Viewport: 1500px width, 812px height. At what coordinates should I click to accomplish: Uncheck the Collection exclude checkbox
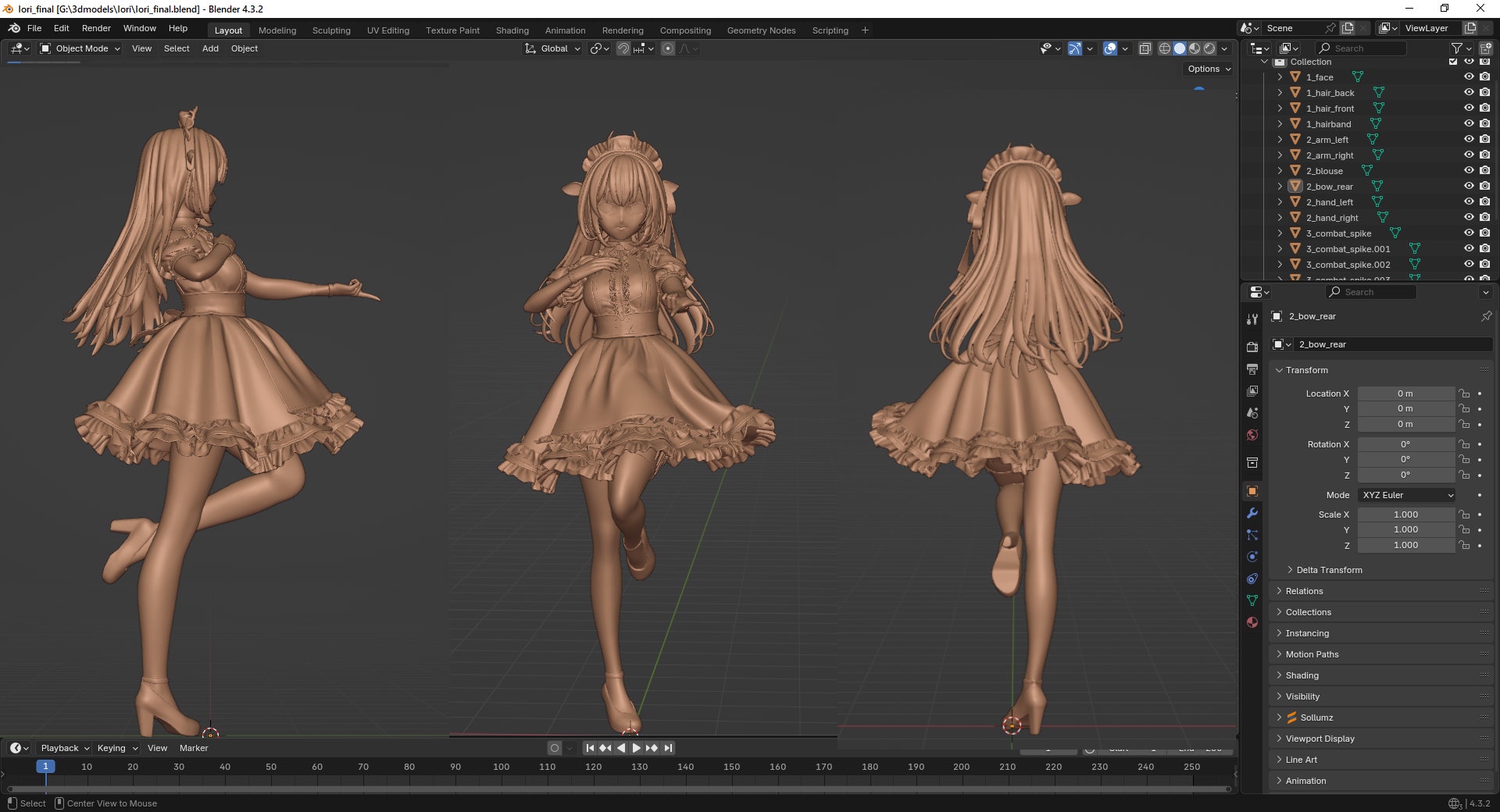[1453, 62]
